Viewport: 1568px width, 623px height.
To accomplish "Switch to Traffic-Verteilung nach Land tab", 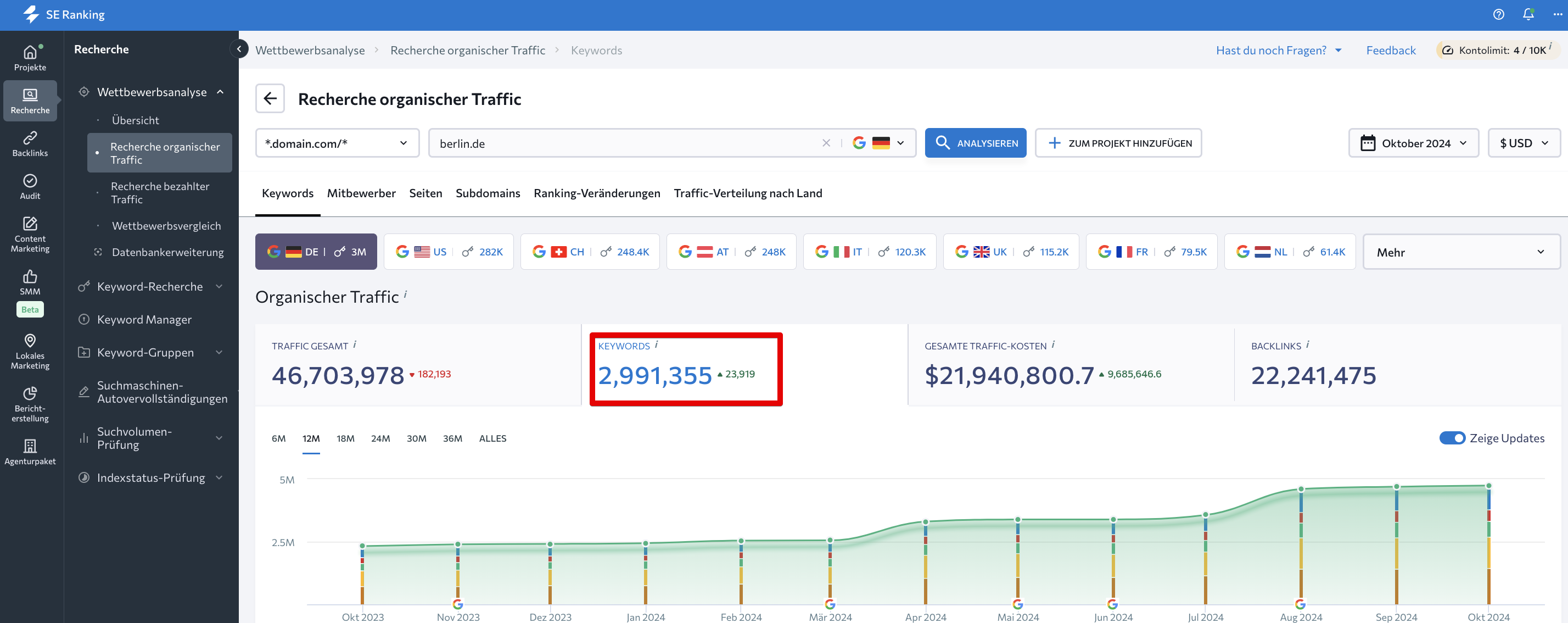I will [x=747, y=193].
